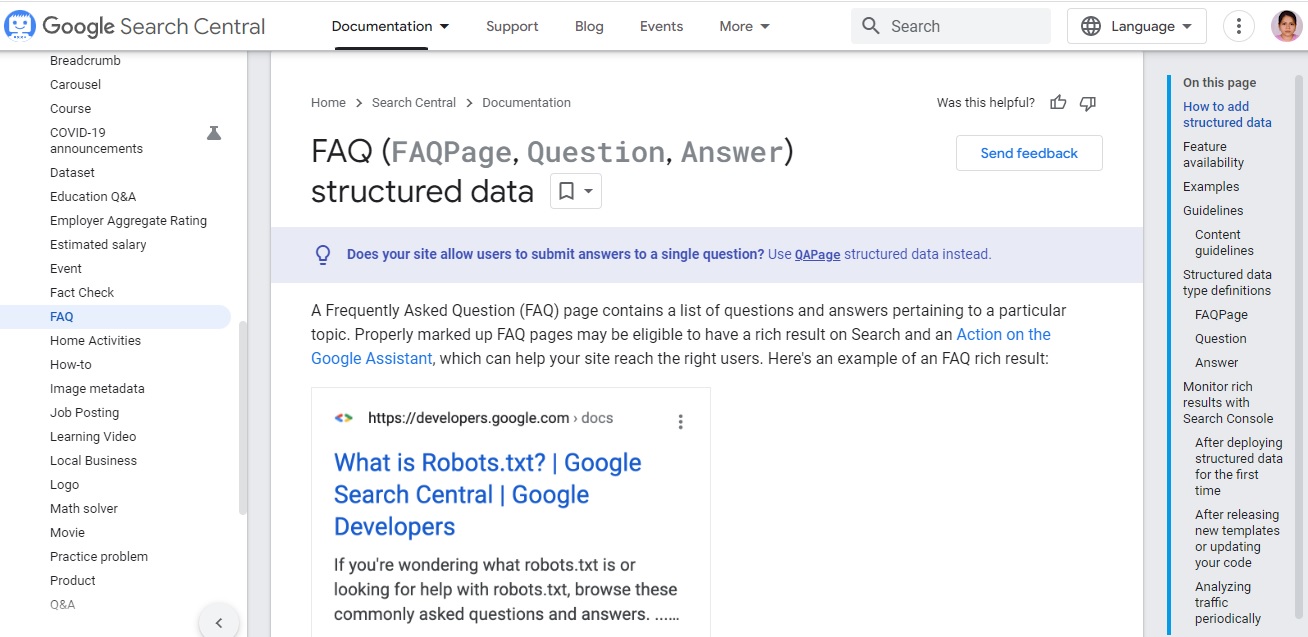
Task: Select Local Business in sidebar
Action: tap(93, 461)
